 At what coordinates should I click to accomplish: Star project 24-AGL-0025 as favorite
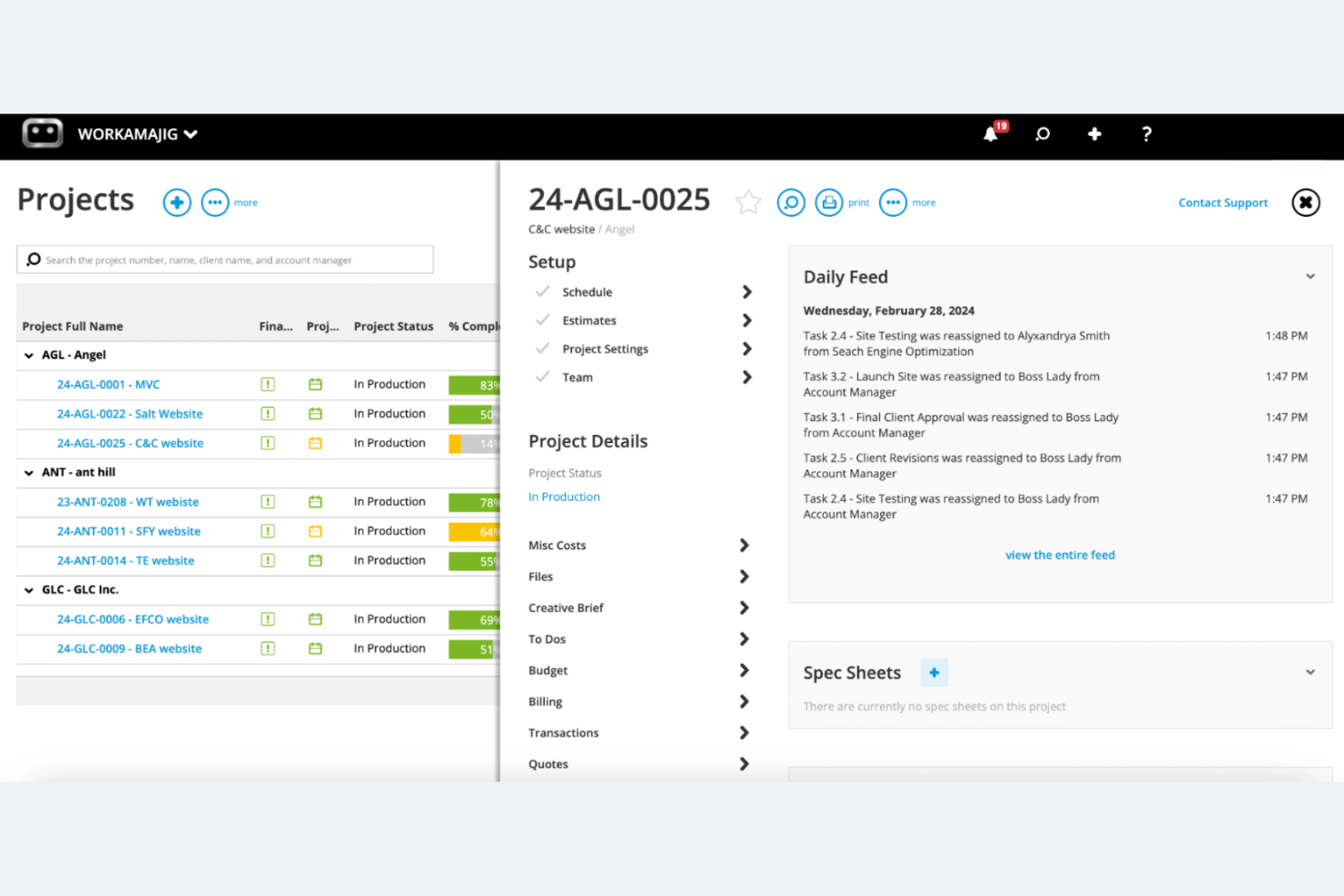pyautogui.click(x=748, y=202)
